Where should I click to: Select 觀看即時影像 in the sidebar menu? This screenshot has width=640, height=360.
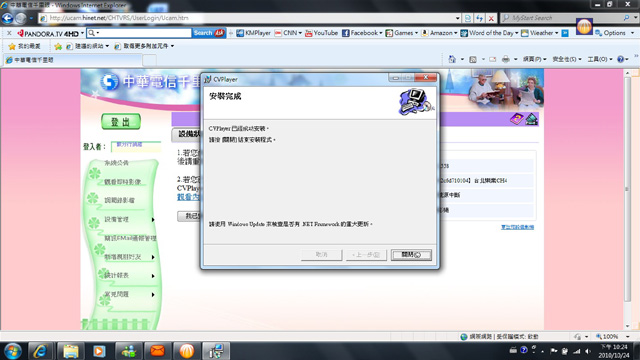[122, 182]
